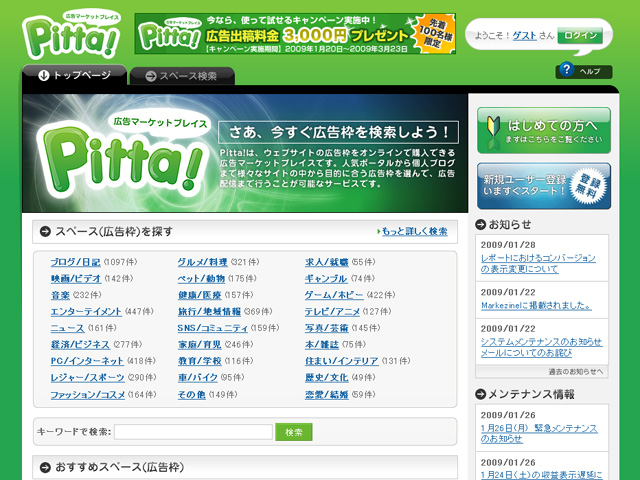Click the green 検索 button
The image size is (640, 480).
pyautogui.click(x=294, y=432)
